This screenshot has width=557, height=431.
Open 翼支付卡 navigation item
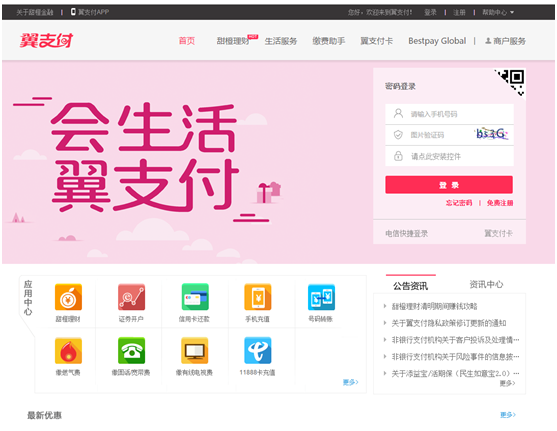pyautogui.click(x=377, y=41)
